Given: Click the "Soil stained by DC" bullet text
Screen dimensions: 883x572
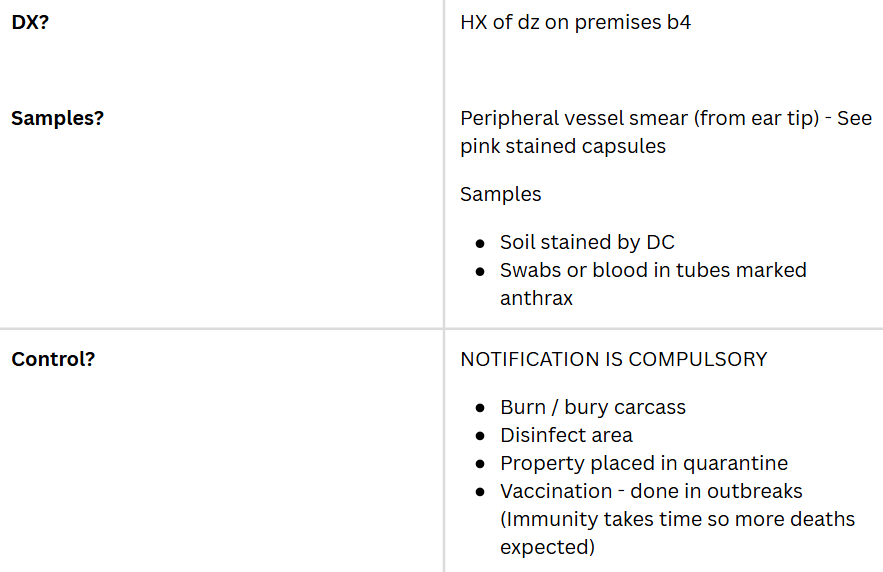Looking at the screenshot, I should point(587,242).
